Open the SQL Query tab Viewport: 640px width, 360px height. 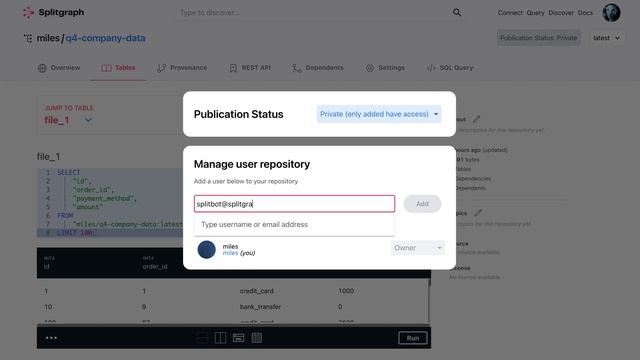click(450, 68)
